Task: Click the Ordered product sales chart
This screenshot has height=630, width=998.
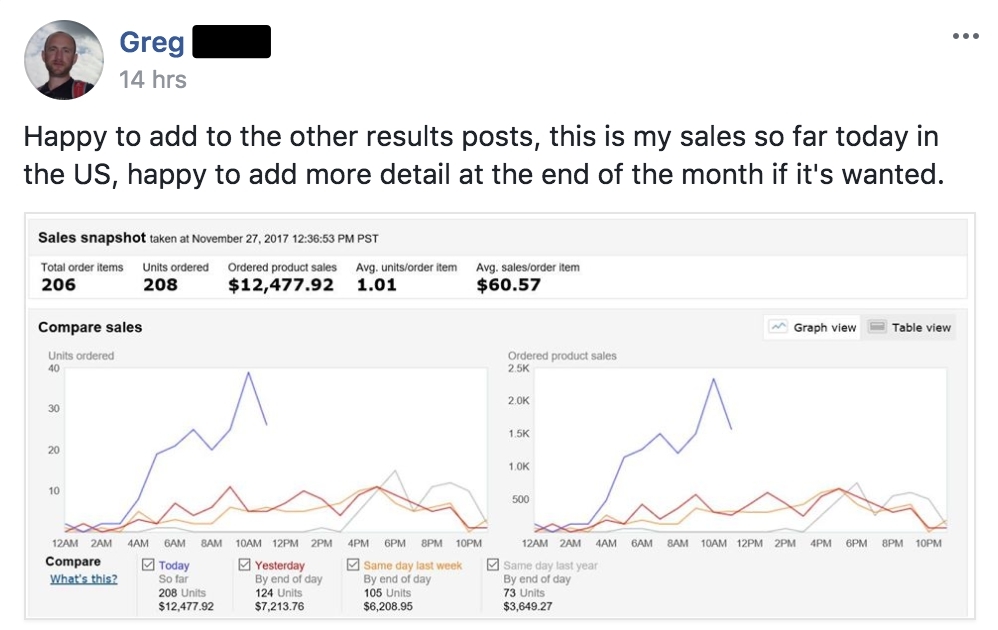Action: 740,450
